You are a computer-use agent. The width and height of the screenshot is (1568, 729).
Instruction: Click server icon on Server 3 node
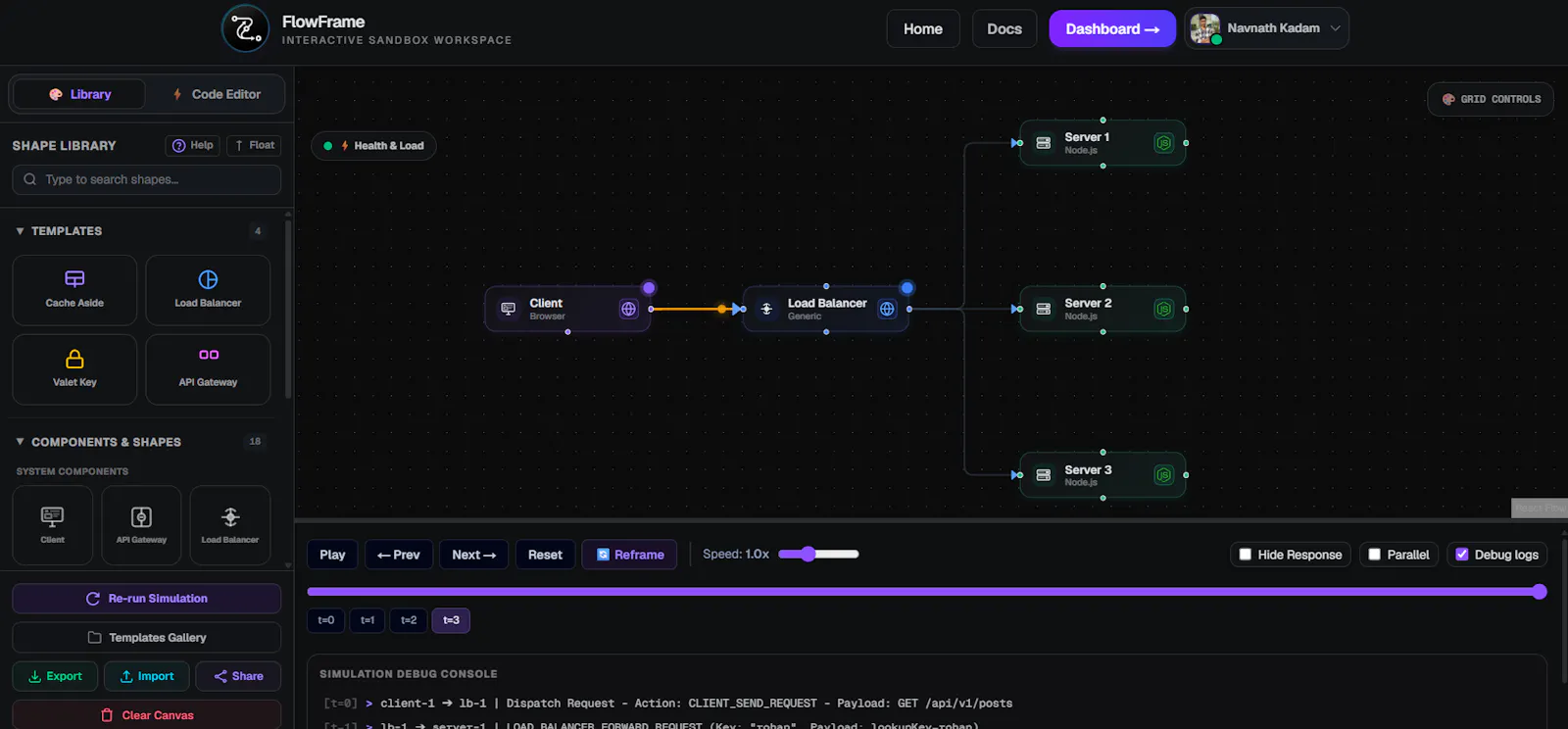click(1044, 475)
